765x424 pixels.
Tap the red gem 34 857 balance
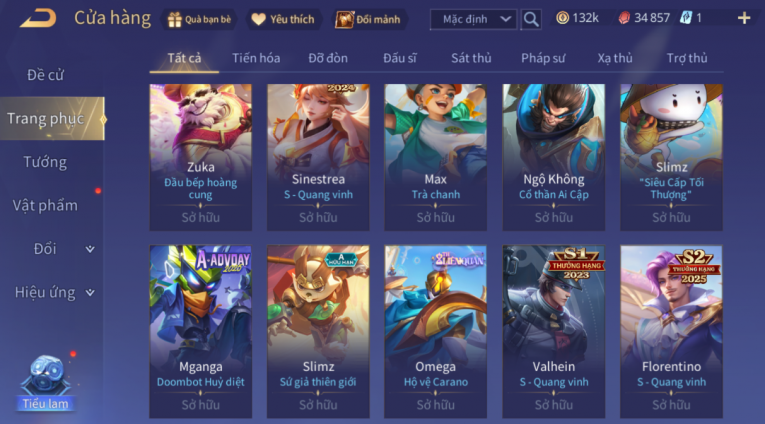click(x=644, y=19)
